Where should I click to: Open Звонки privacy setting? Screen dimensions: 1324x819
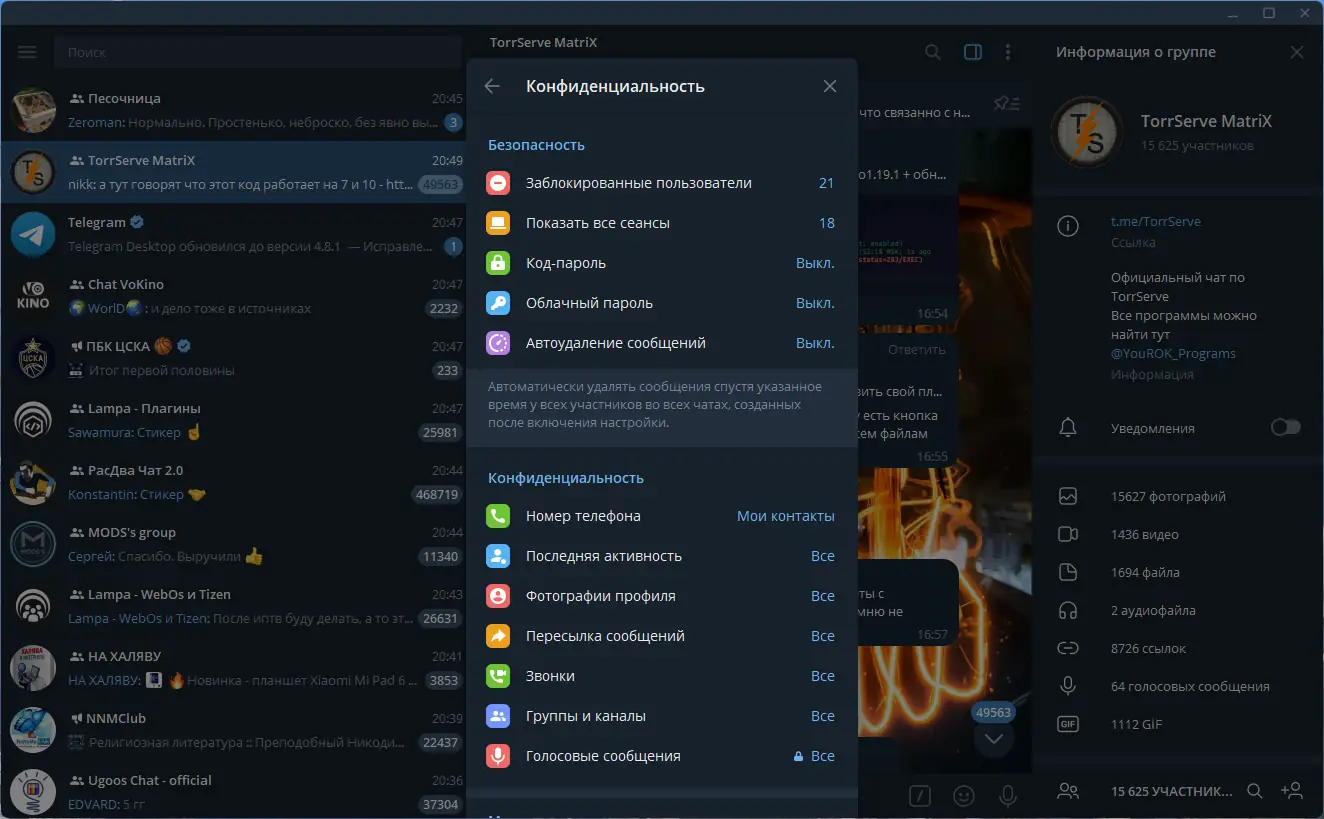pyautogui.click(x=661, y=676)
